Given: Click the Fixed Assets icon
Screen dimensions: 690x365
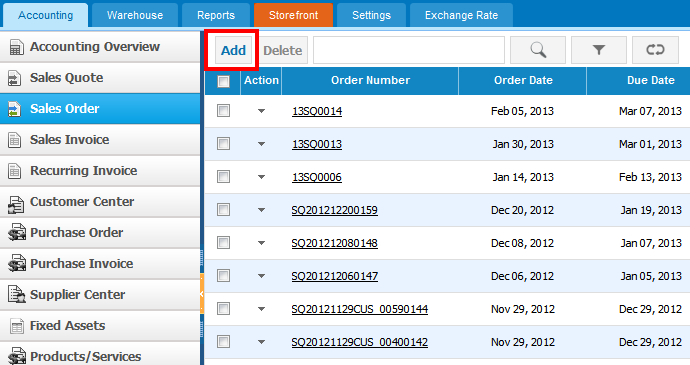Looking at the screenshot, I should coord(16,326).
